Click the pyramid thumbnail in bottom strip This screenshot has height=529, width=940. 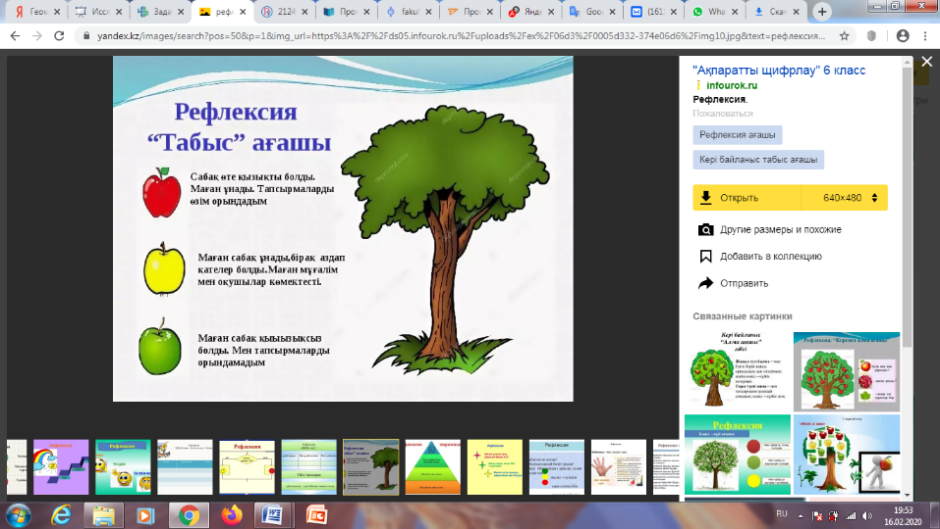[x=431, y=466]
